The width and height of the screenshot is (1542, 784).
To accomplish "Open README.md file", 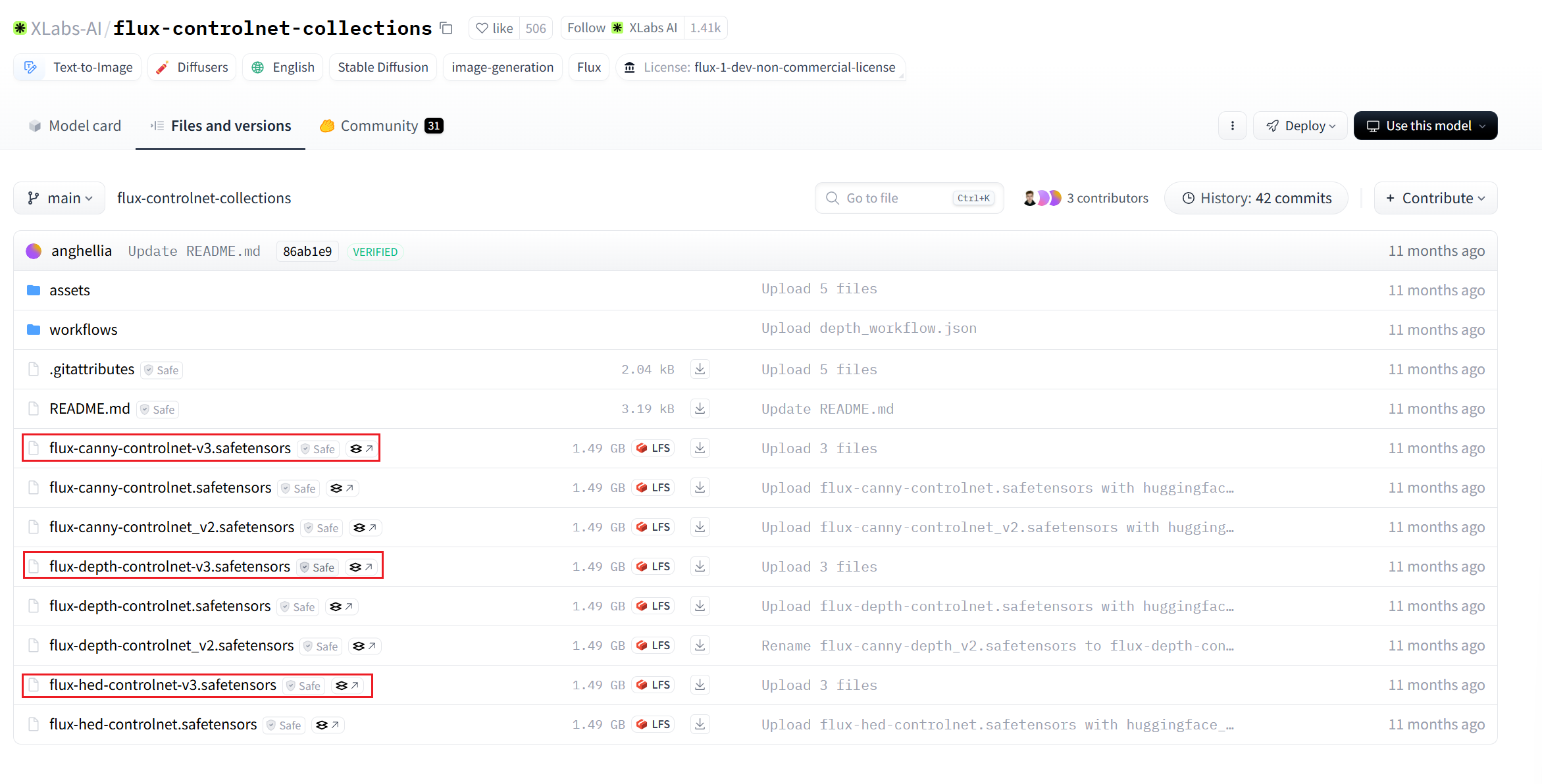I will point(90,408).
